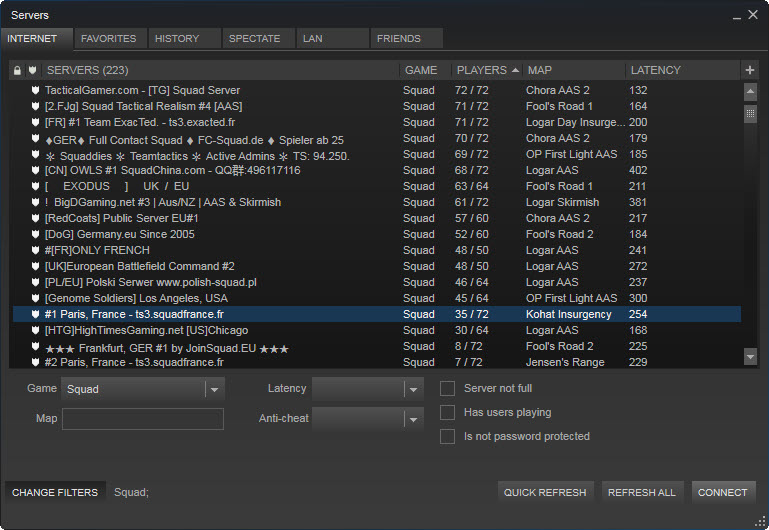This screenshot has width=769, height=530.
Task: Click the shield icon of TacticalGamer.com row
Action: coord(35,90)
